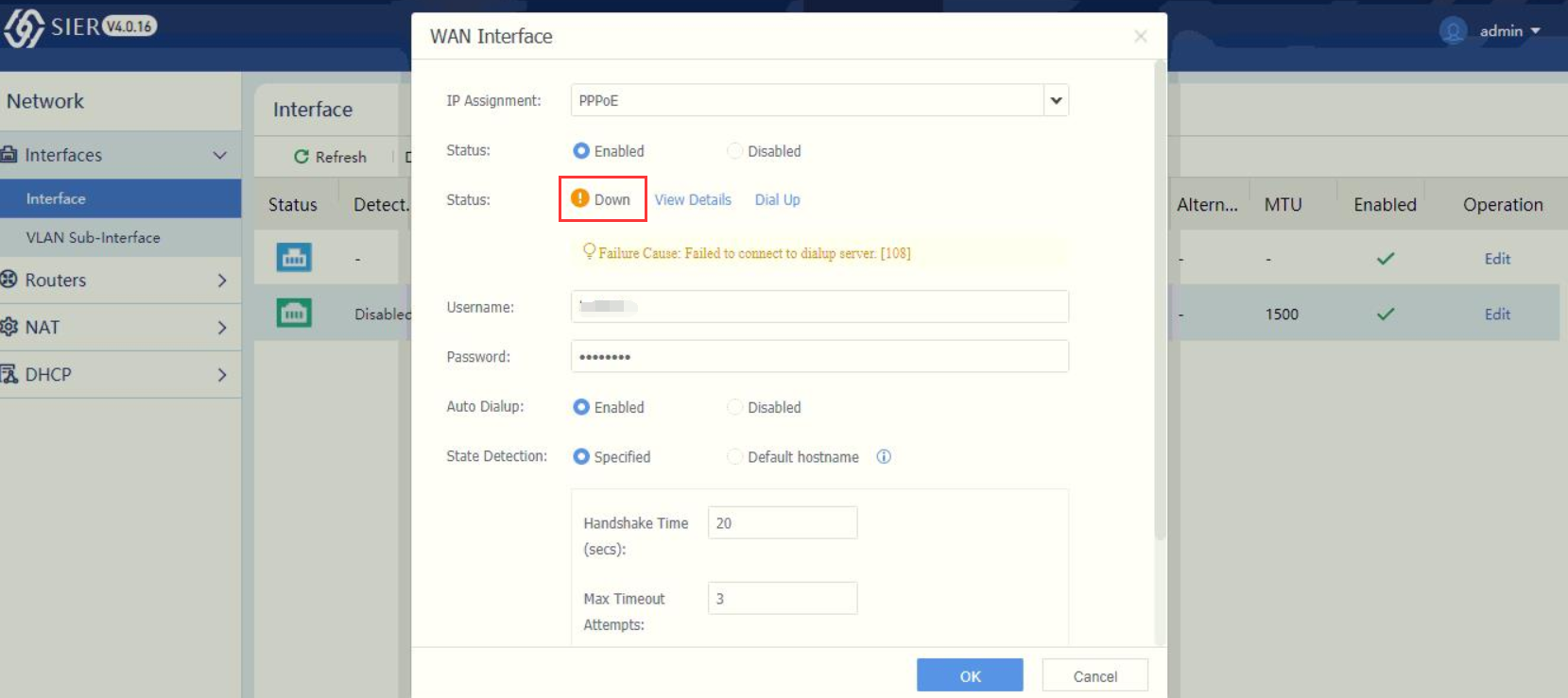Click the Refresh icon in Interface toolbar
This screenshot has width=1568, height=698.
tap(302, 157)
